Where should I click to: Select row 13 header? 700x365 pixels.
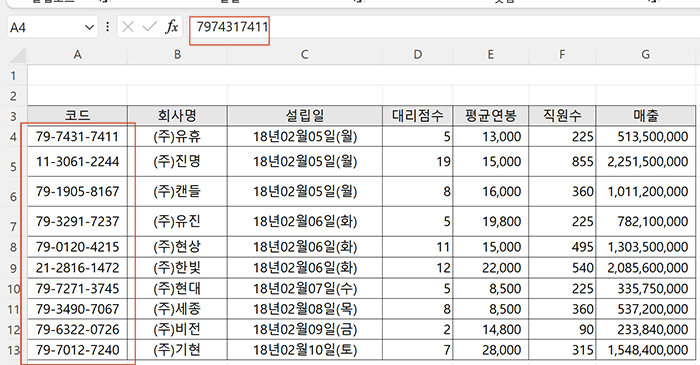[13, 350]
